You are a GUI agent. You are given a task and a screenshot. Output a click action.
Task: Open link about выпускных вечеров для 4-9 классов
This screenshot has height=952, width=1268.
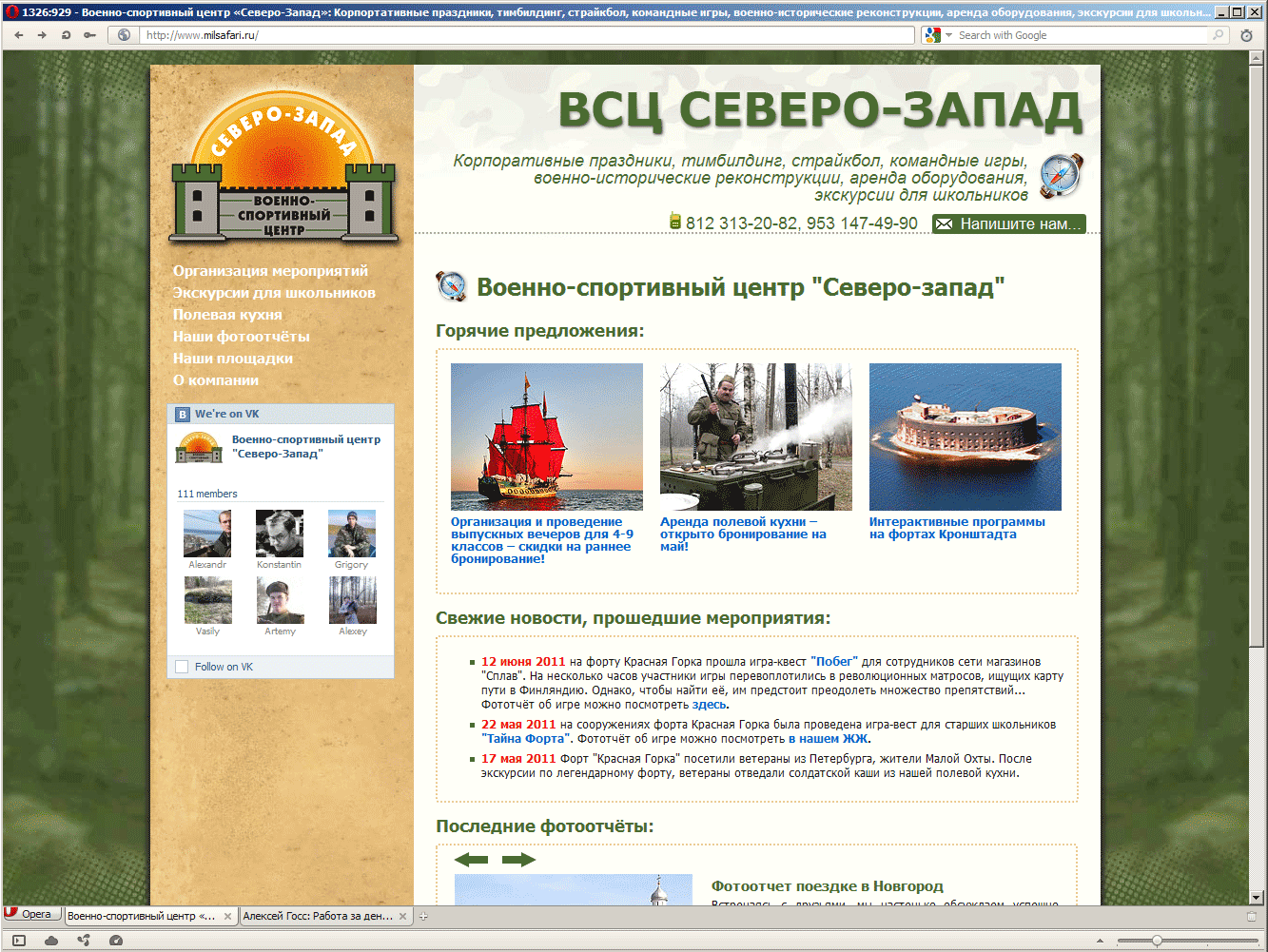click(x=542, y=540)
